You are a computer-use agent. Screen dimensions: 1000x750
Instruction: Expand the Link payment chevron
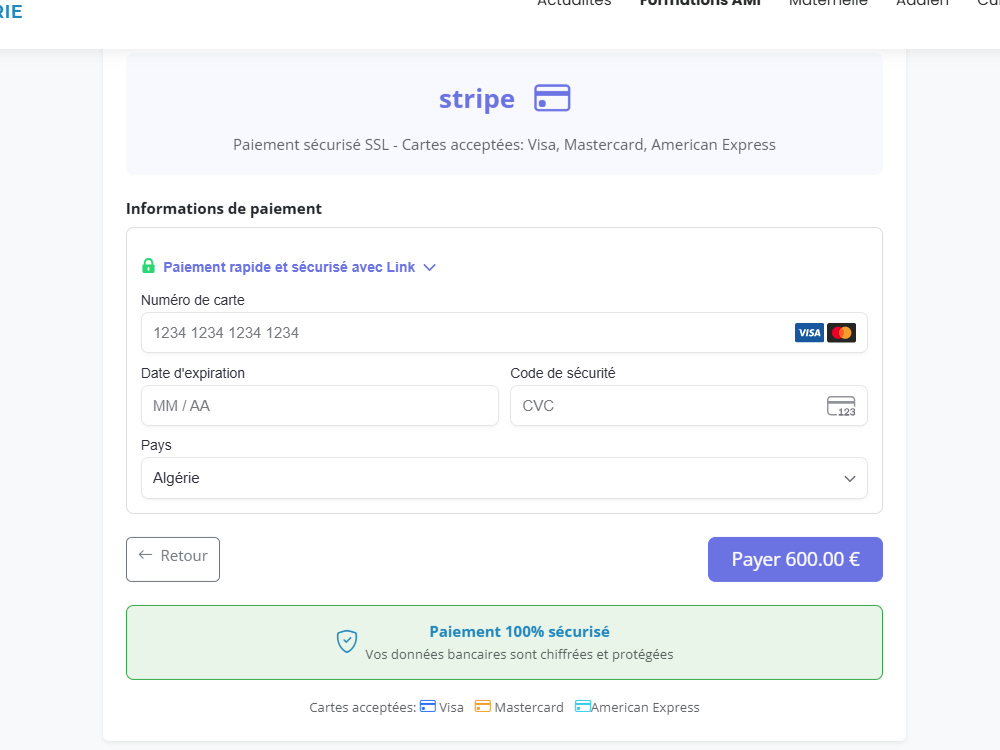click(430, 267)
